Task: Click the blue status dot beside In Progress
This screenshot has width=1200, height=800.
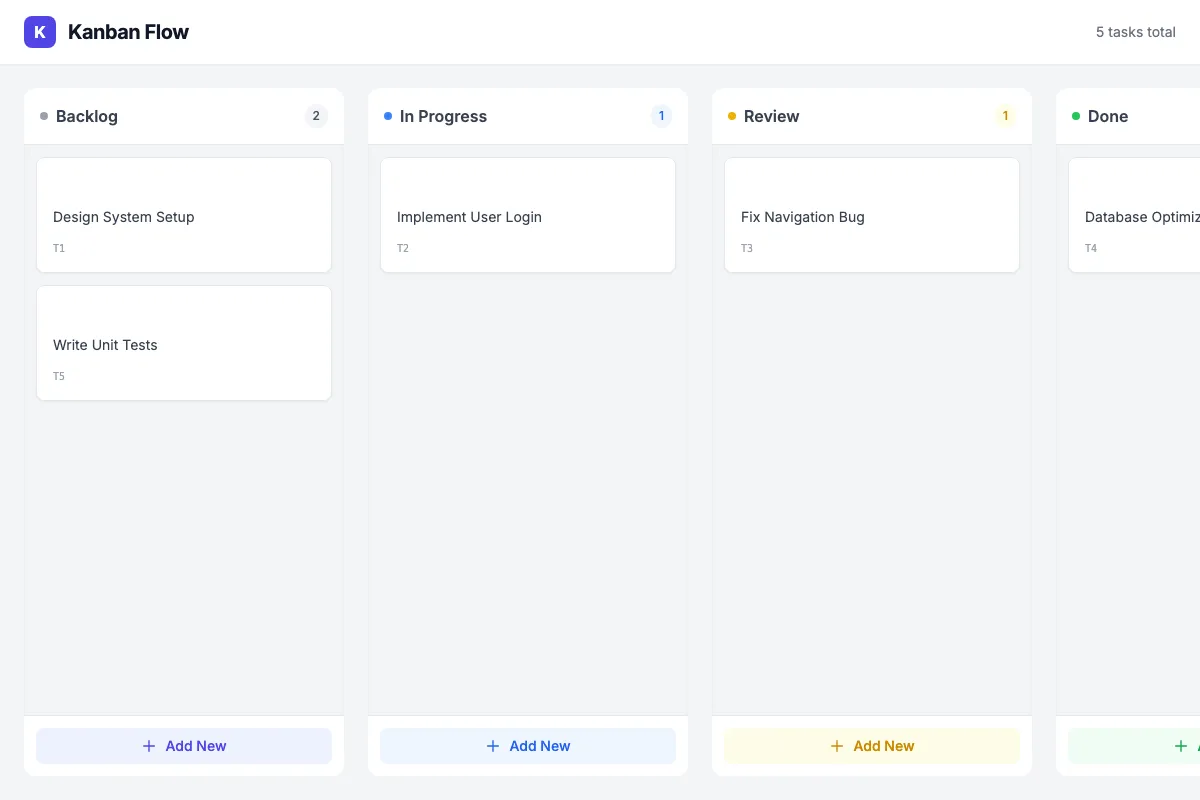Action: point(386,116)
